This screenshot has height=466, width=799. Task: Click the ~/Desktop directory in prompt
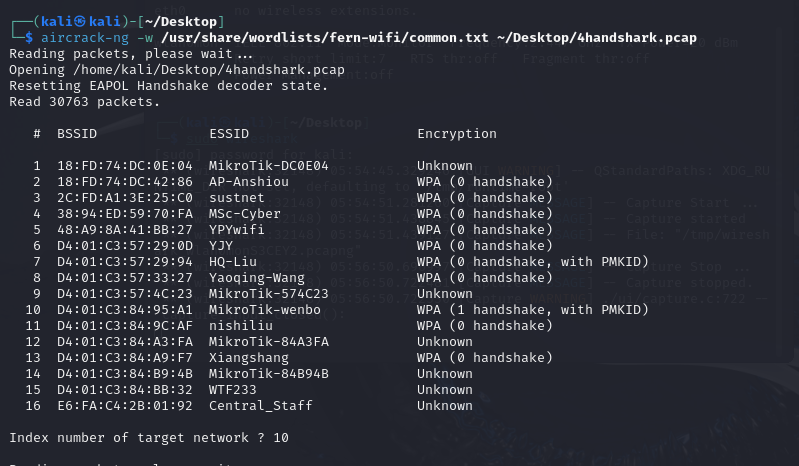[x=181, y=21]
